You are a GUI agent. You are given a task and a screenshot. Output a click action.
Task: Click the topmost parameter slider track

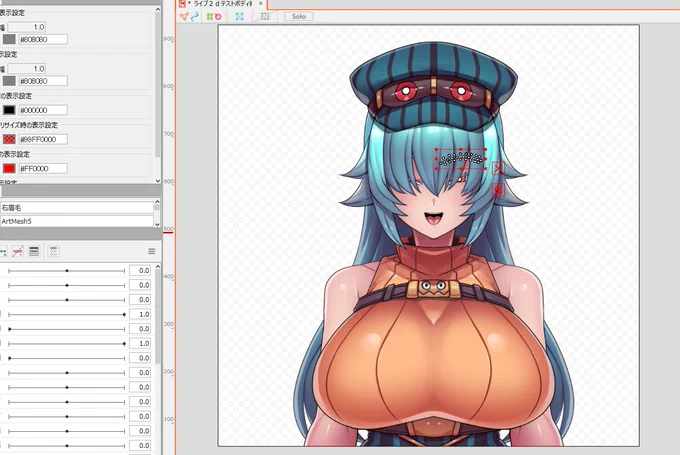click(66, 271)
